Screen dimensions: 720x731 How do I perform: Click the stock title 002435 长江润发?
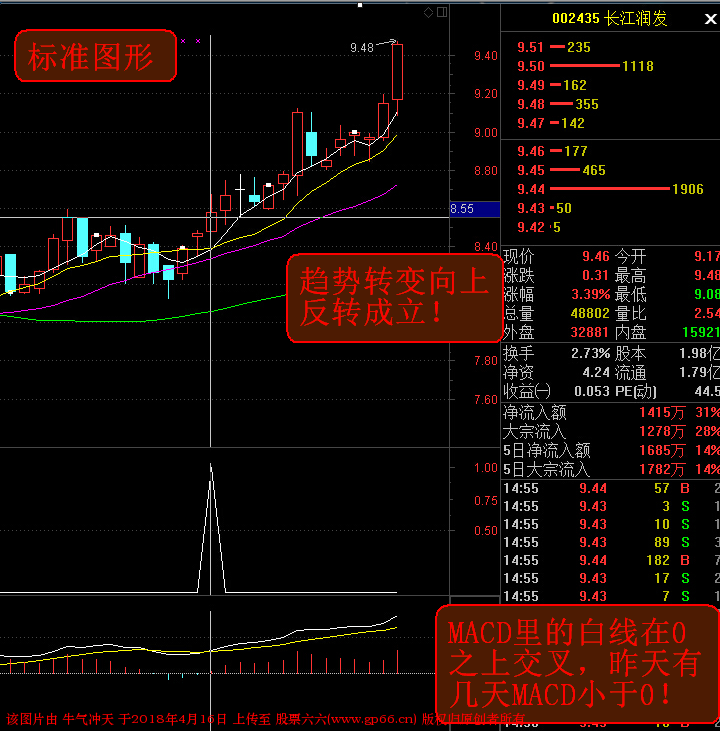click(x=609, y=18)
